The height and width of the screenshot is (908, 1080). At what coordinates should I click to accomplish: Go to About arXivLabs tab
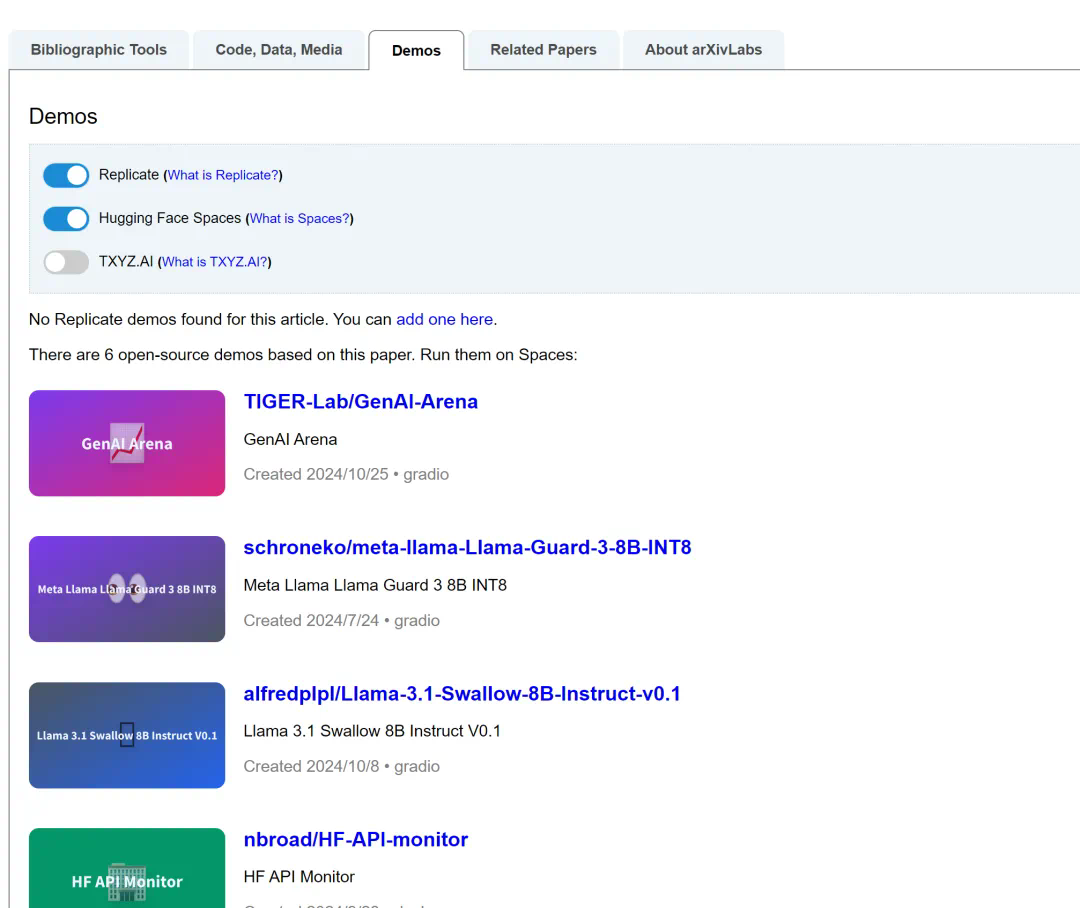(703, 50)
